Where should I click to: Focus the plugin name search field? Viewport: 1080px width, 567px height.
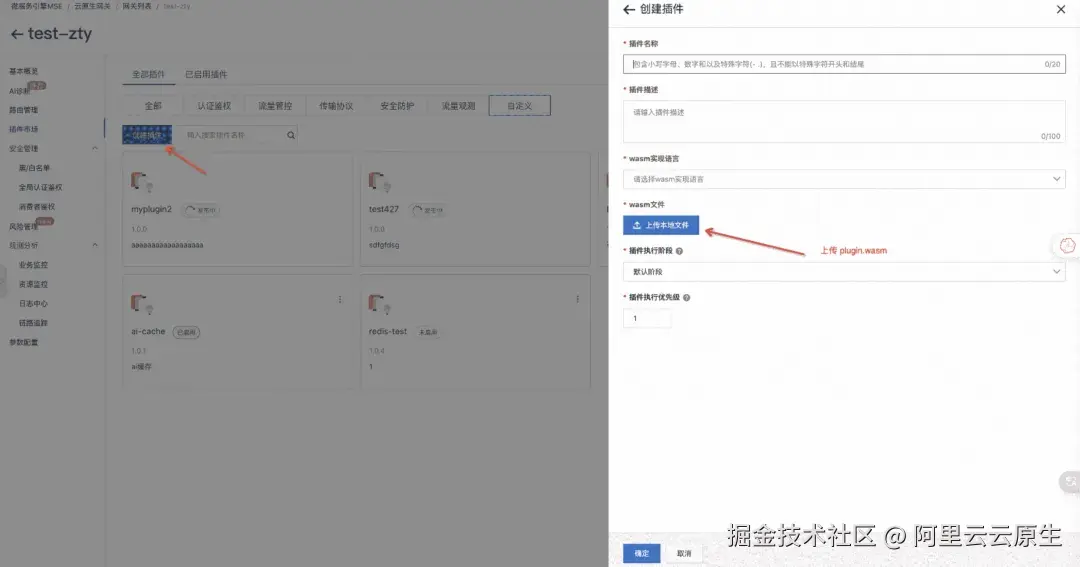pyautogui.click(x=236, y=135)
